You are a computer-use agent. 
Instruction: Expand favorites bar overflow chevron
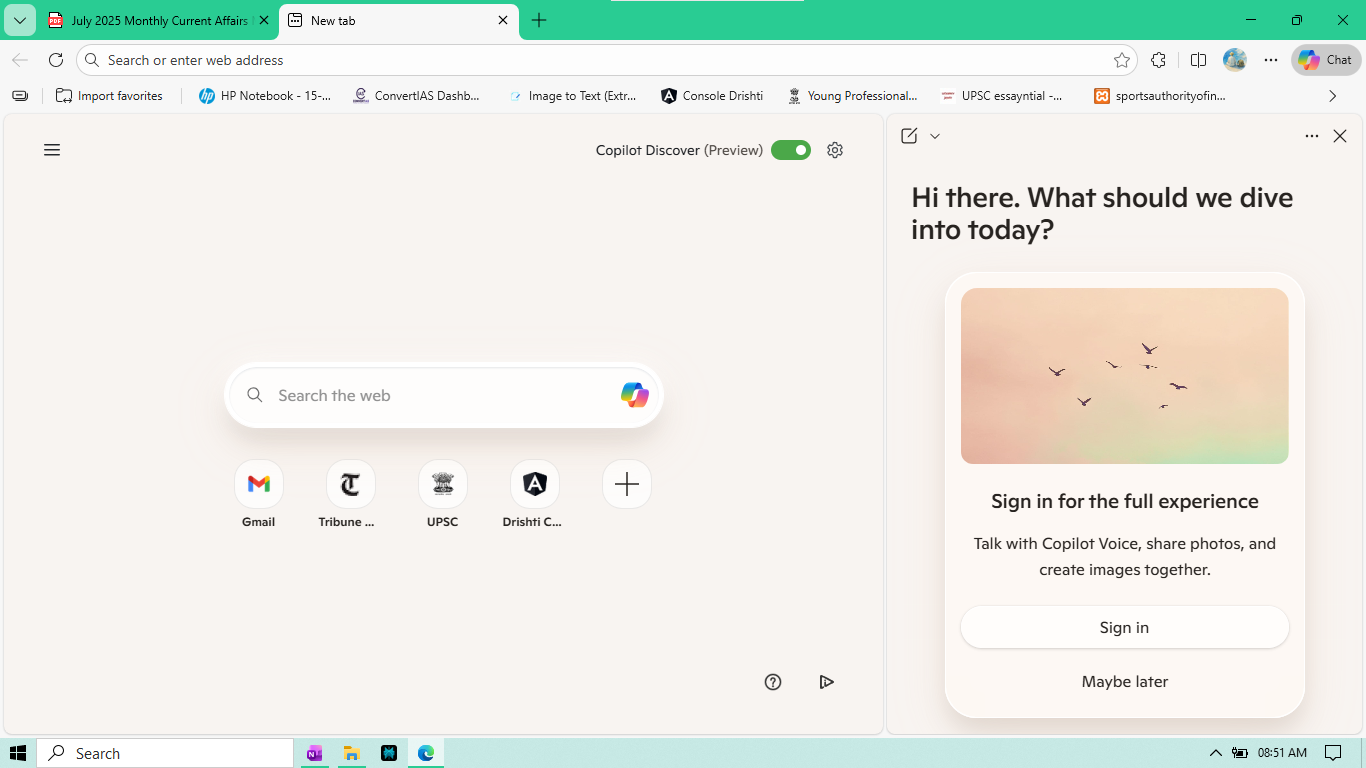pos(1332,96)
